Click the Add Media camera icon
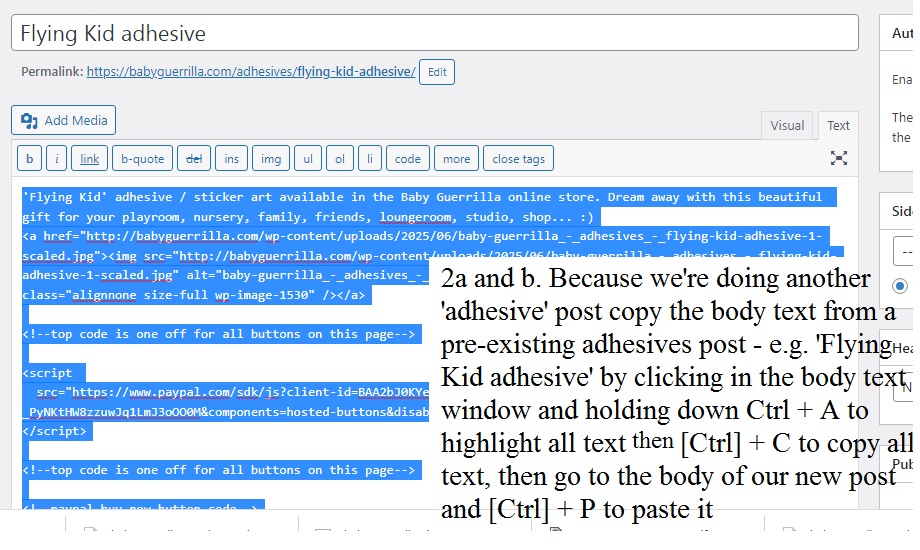The height and width of the screenshot is (550, 920). (29, 120)
